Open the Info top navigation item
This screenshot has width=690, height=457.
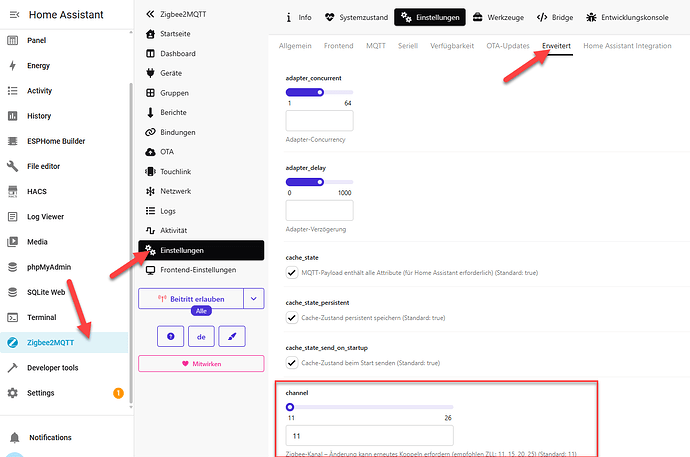click(299, 18)
